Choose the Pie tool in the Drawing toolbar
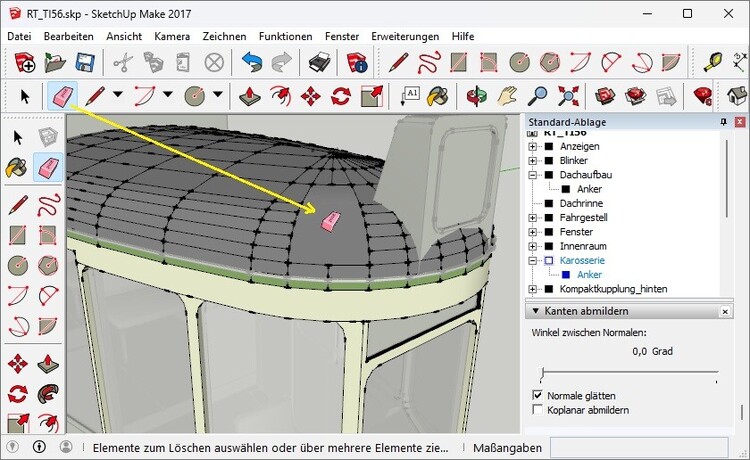 point(672,62)
